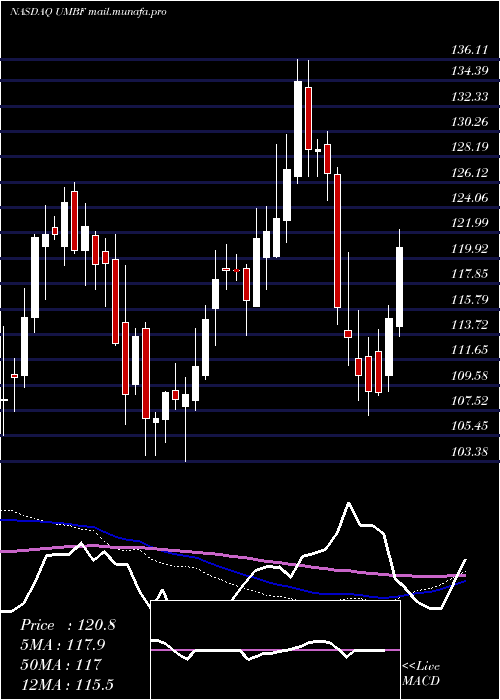Click the 50MA : 117 readout

coord(61,665)
